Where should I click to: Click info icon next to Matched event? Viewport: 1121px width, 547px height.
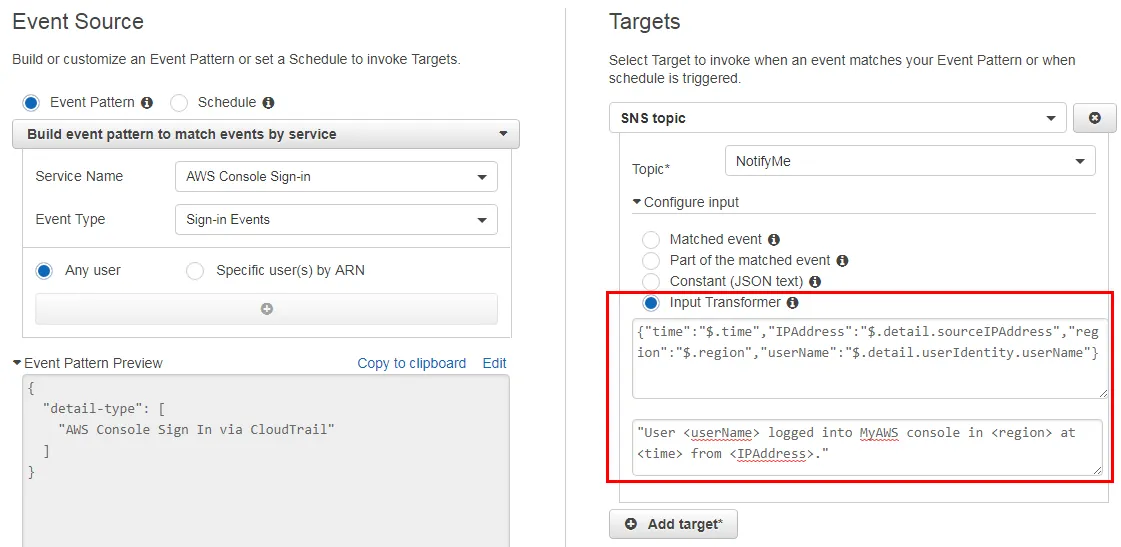point(773,240)
